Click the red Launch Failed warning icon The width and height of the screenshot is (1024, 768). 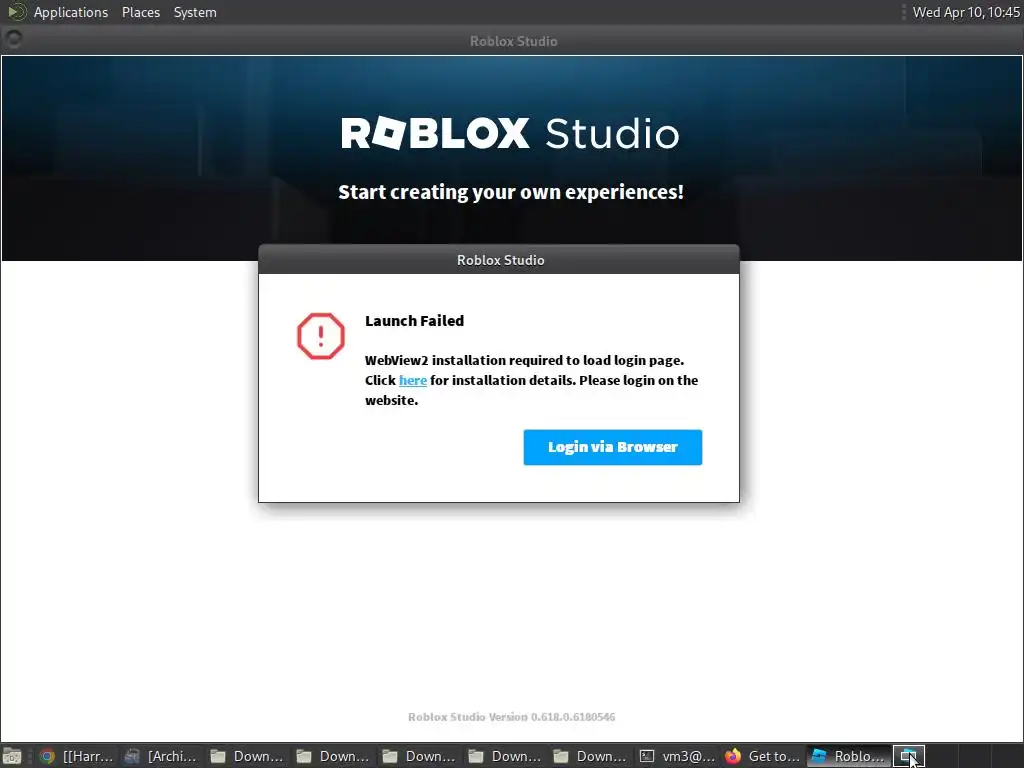tap(321, 336)
